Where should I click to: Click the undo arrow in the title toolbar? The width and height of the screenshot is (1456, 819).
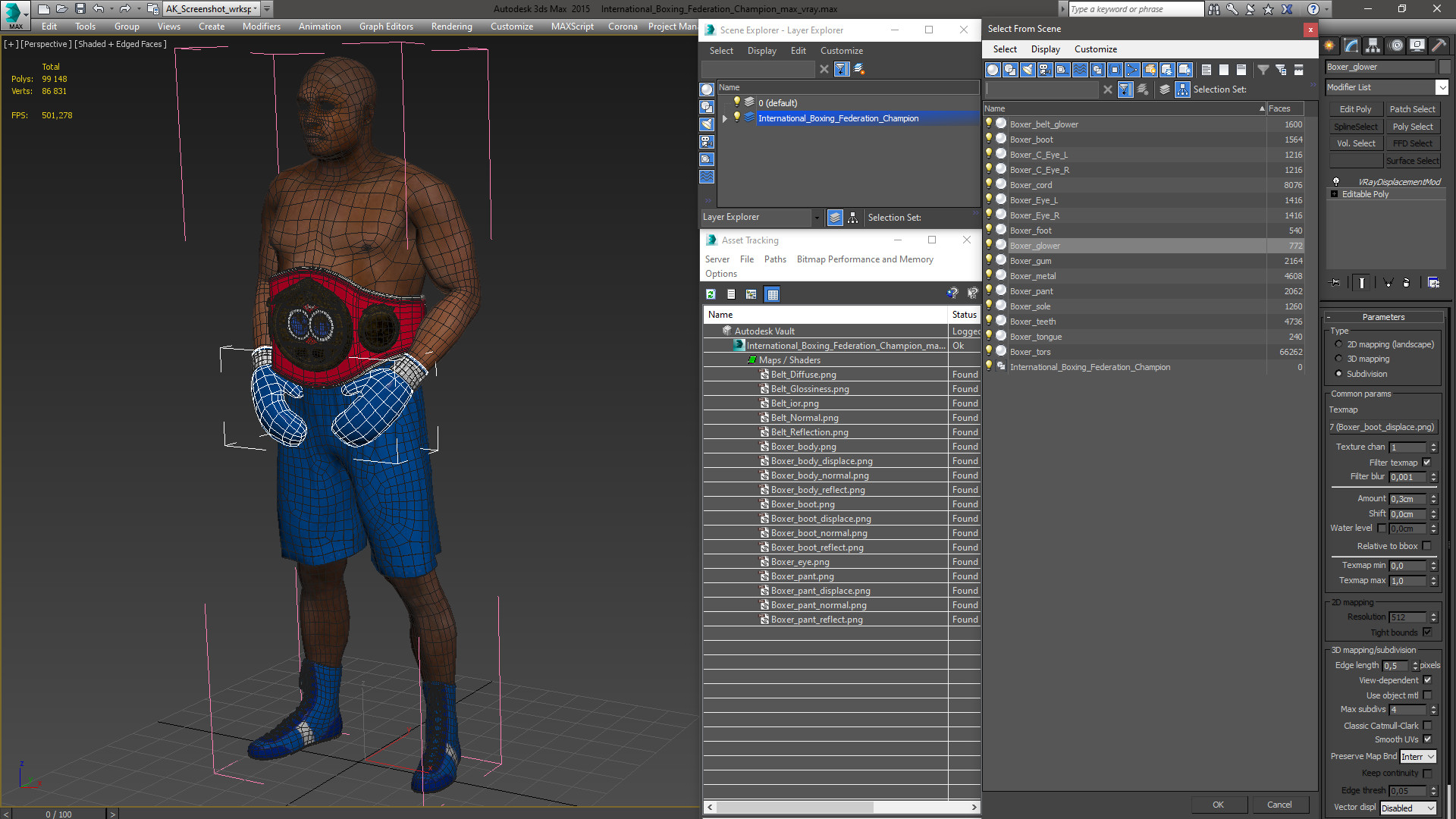pos(98,9)
